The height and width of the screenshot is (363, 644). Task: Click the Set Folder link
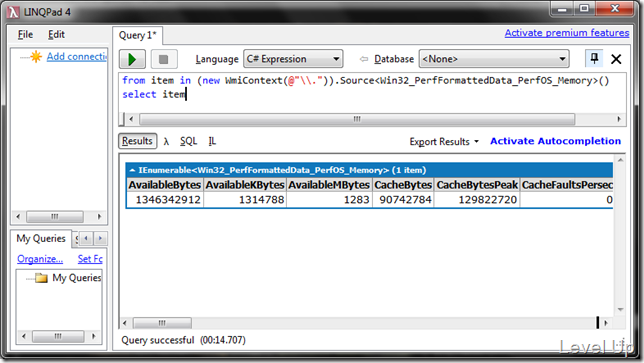pyautogui.click(x=90, y=259)
